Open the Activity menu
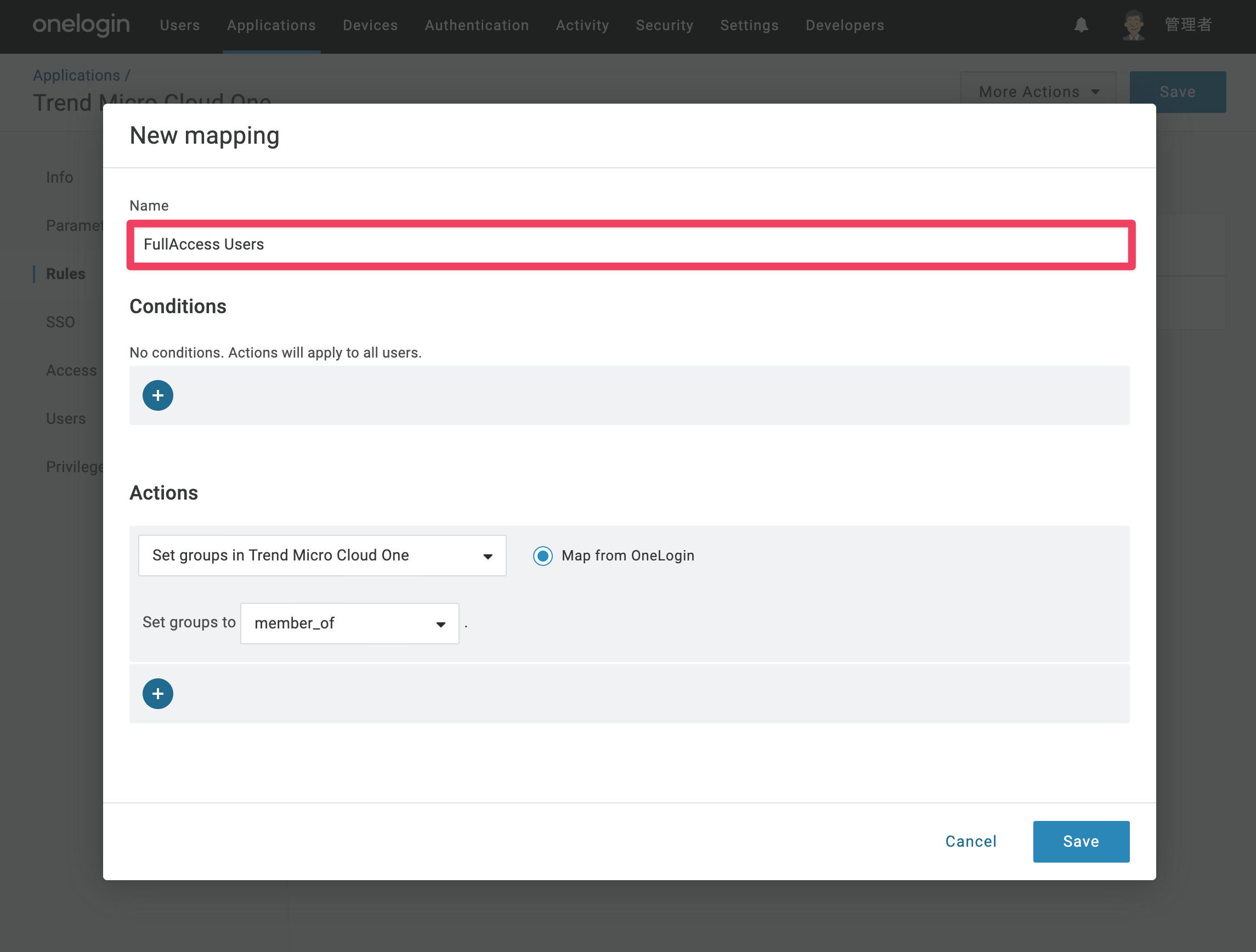 pyautogui.click(x=582, y=25)
